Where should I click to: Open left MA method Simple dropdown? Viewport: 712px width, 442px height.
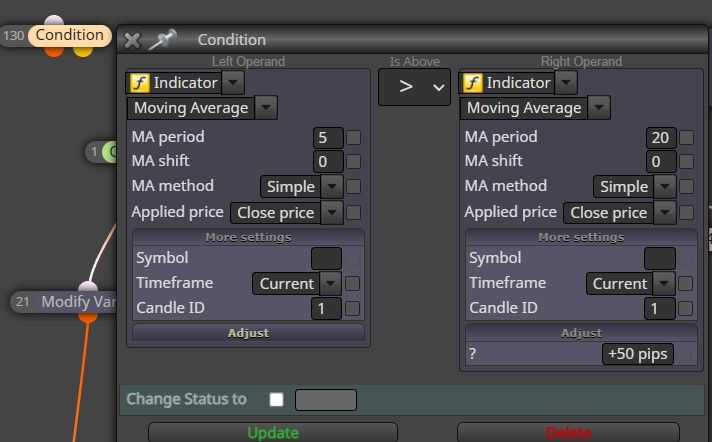coord(302,187)
